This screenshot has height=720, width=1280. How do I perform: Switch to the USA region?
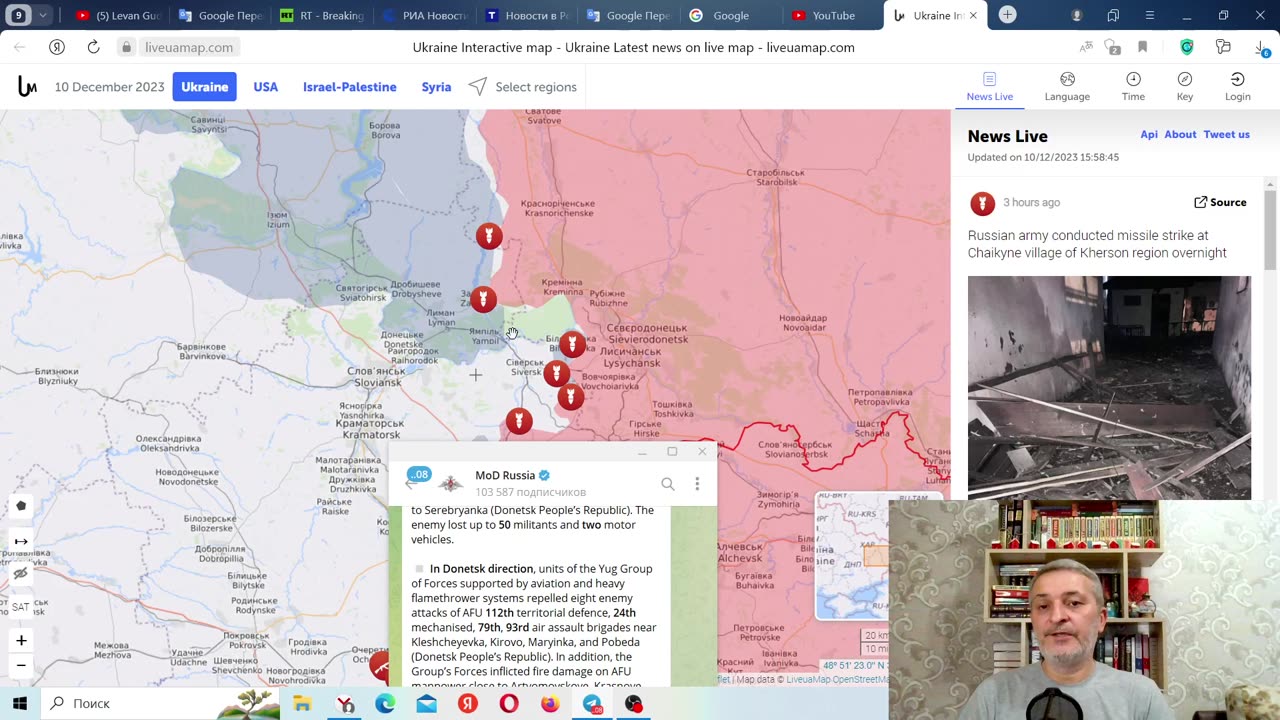[x=266, y=87]
